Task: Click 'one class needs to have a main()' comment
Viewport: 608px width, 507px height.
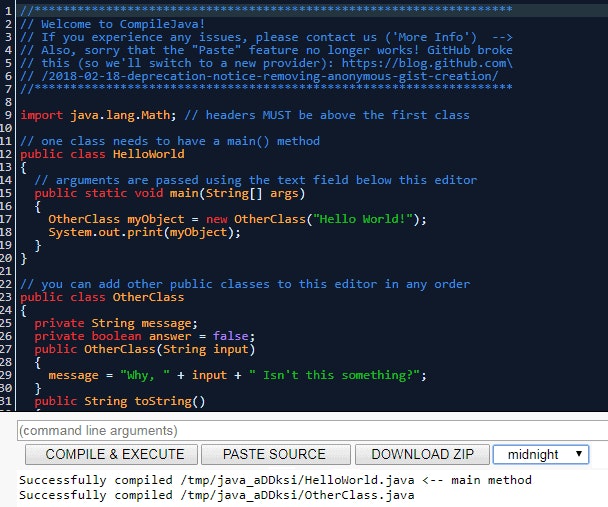Action: tap(170, 141)
